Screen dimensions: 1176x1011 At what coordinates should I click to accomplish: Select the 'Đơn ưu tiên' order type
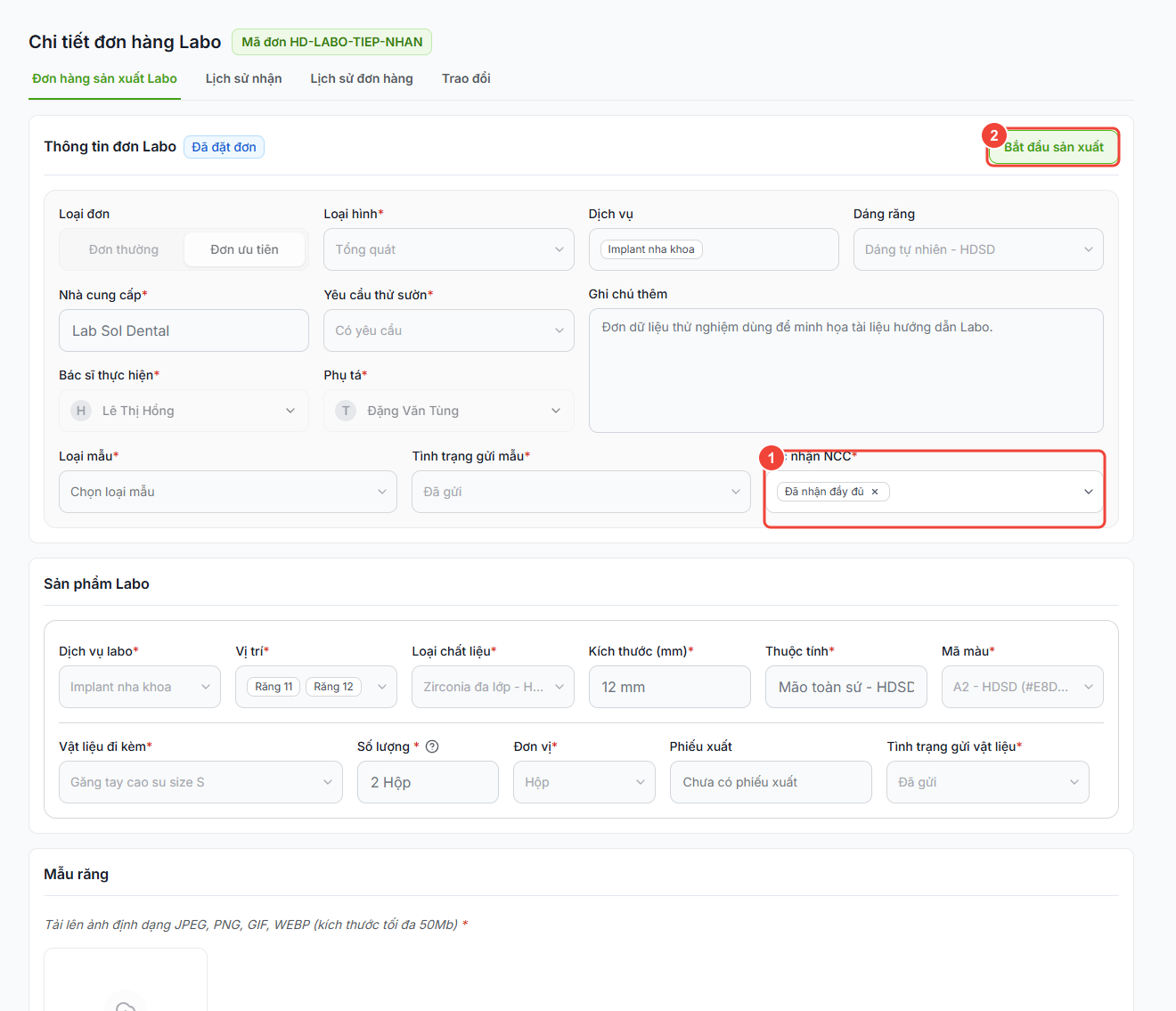244,249
